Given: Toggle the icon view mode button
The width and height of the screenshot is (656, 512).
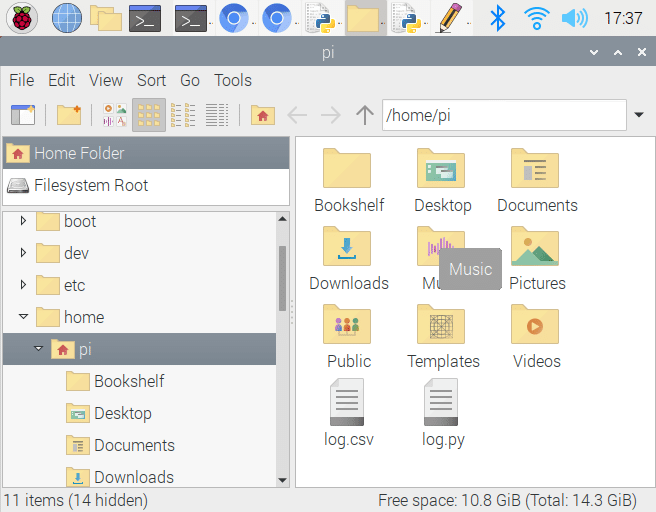Looking at the screenshot, I should [148, 115].
